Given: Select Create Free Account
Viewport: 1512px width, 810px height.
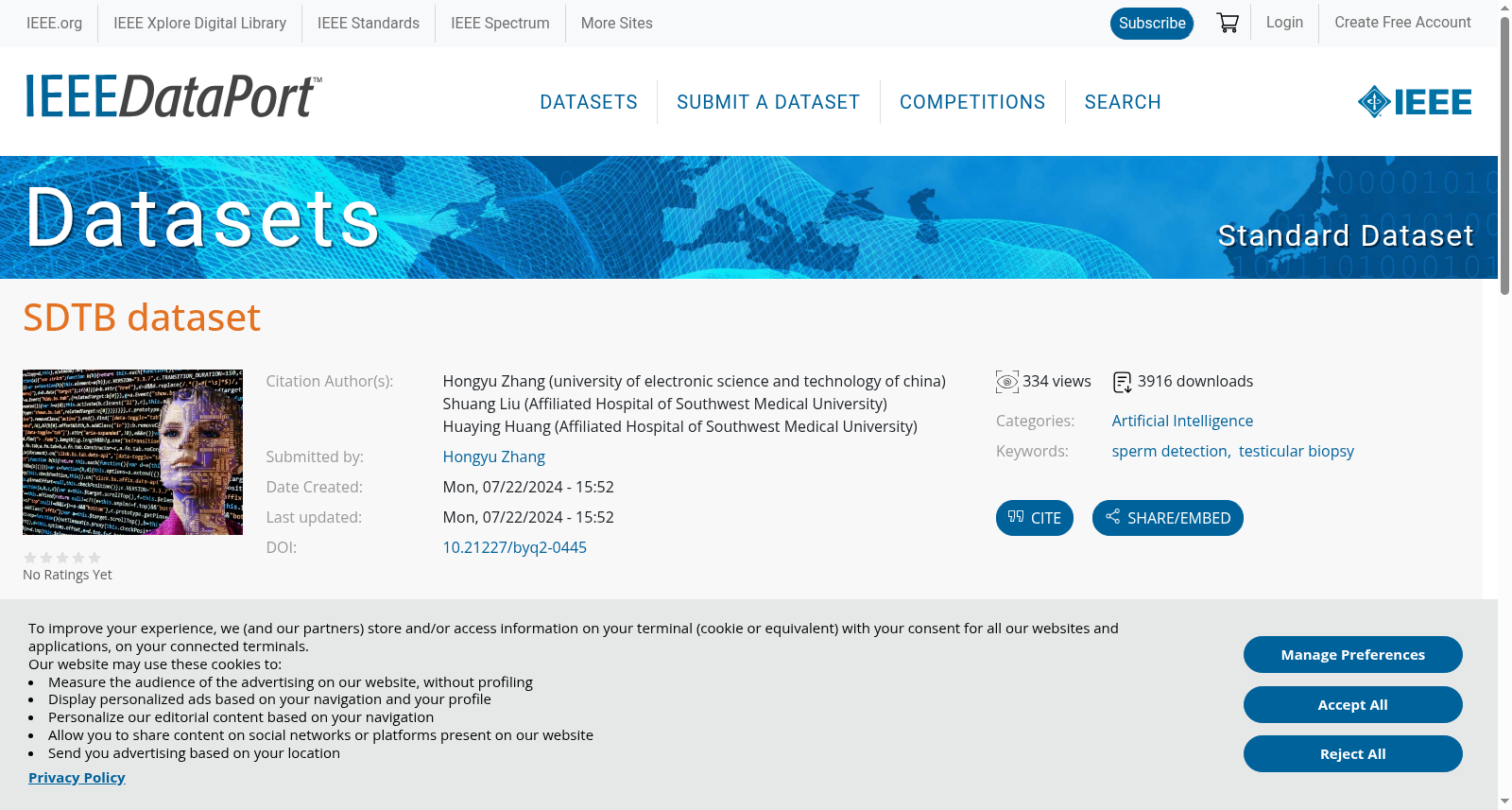Looking at the screenshot, I should tap(1402, 22).
